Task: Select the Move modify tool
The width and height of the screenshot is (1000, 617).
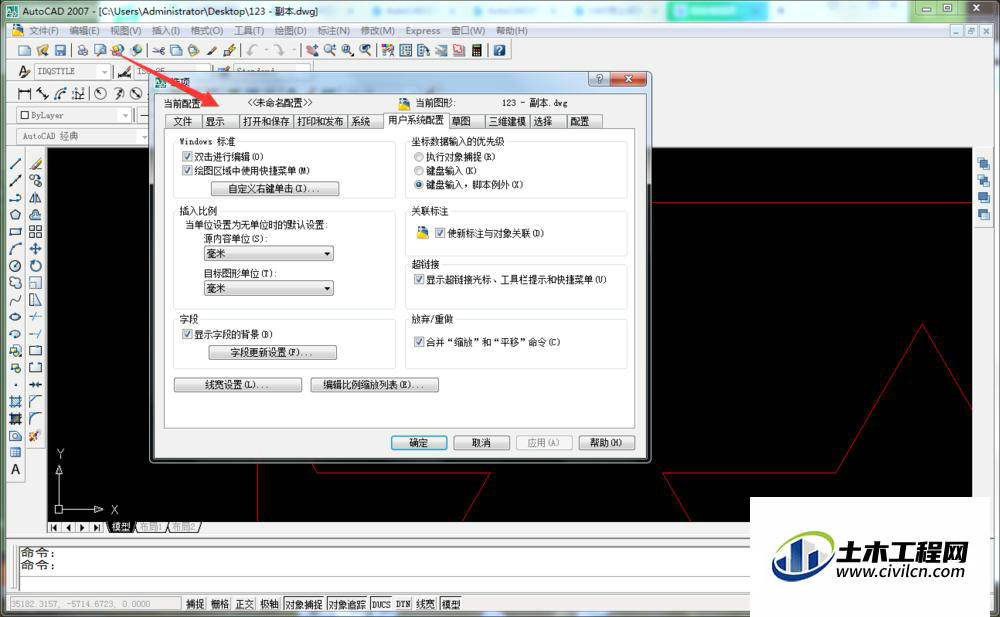Action: click(36, 249)
